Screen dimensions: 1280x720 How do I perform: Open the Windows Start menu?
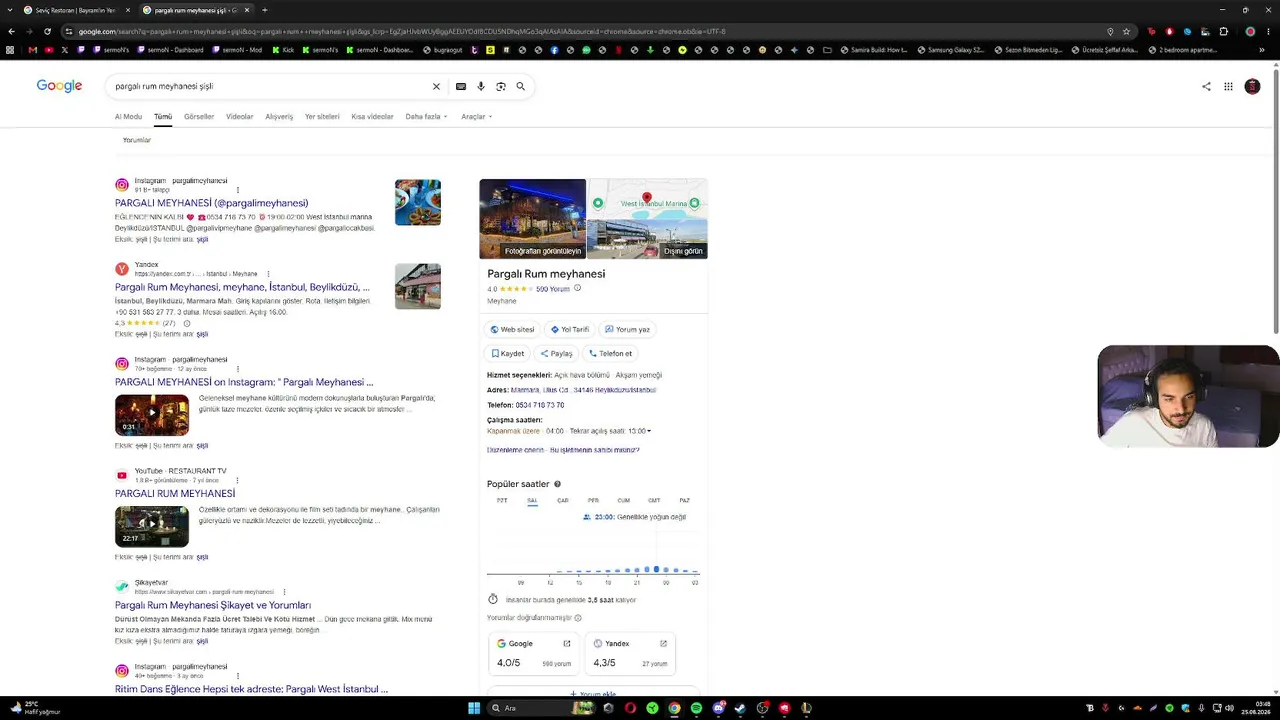[x=474, y=708]
